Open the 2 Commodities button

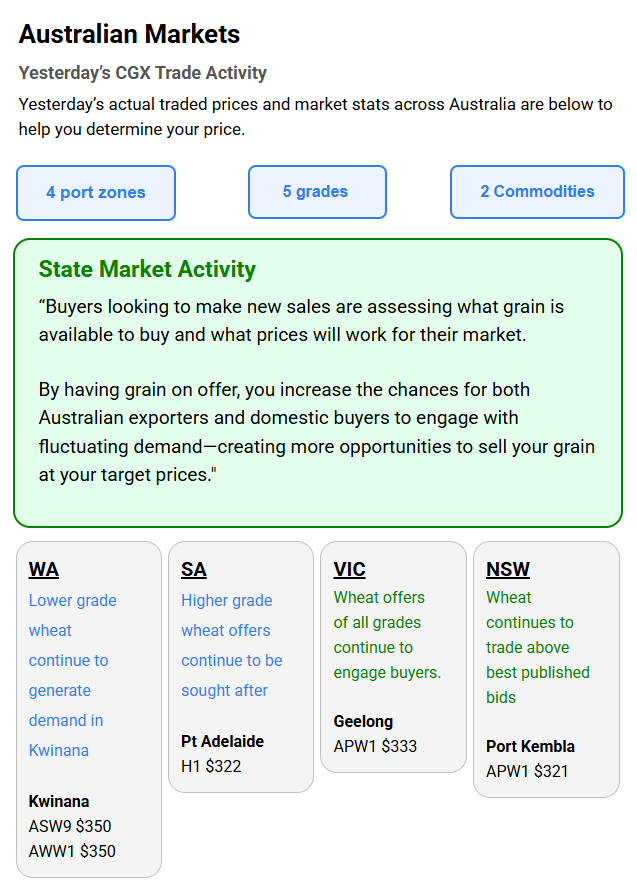pos(537,191)
